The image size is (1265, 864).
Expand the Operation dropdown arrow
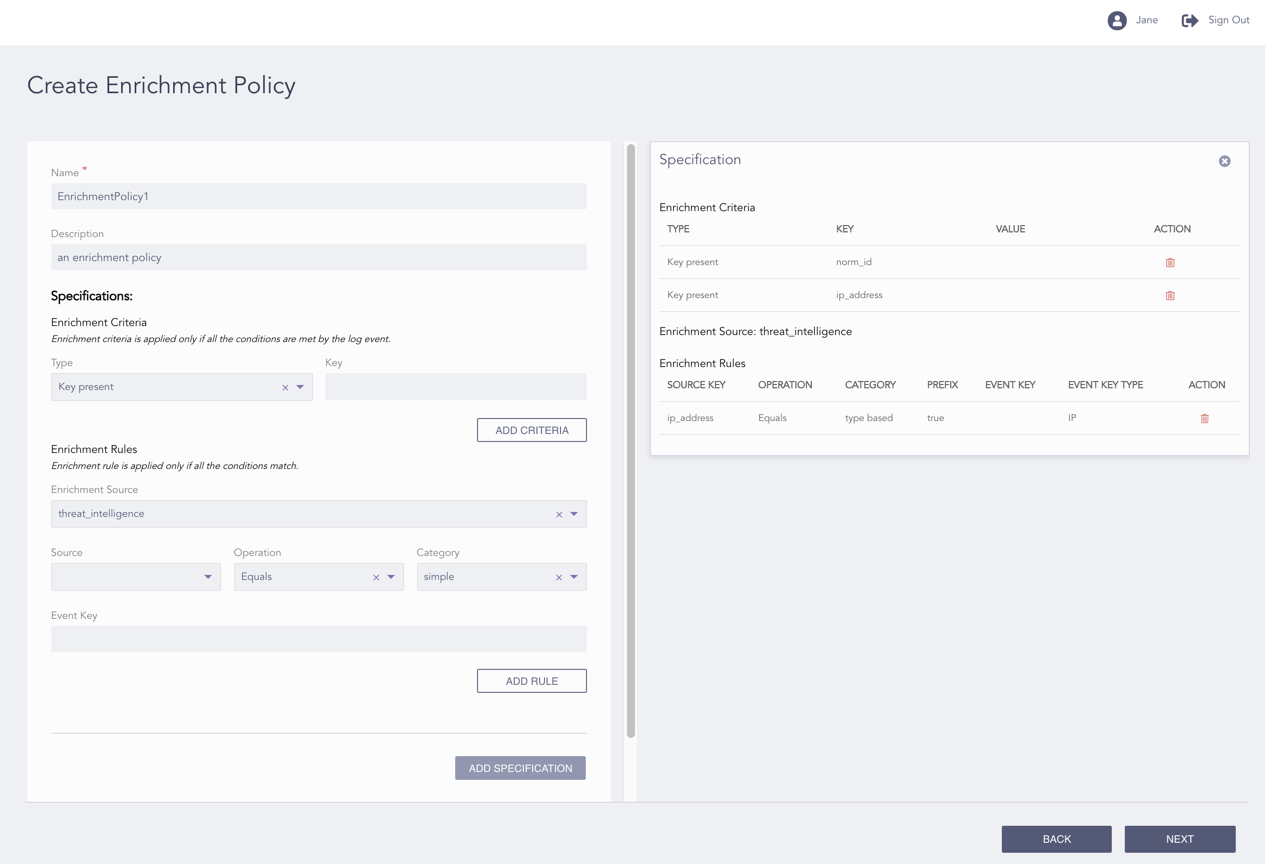[x=391, y=577]
